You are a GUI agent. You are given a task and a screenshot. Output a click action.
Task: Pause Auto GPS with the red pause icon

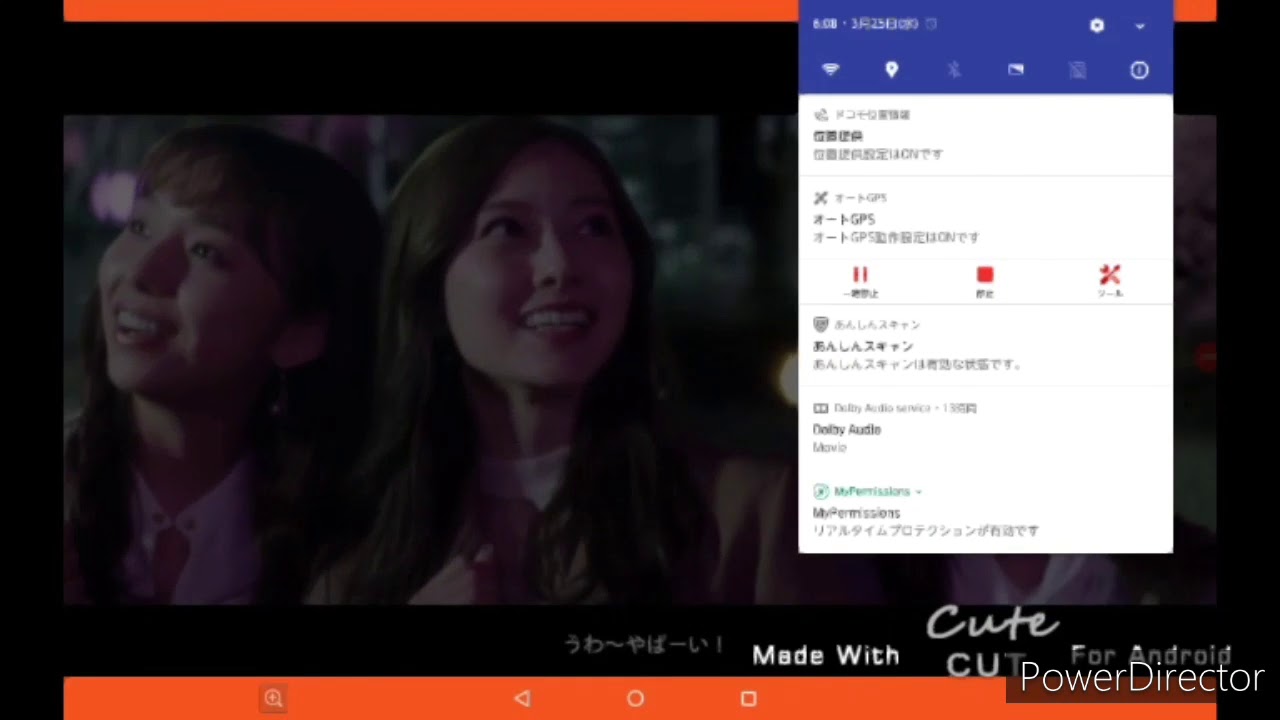860,278
